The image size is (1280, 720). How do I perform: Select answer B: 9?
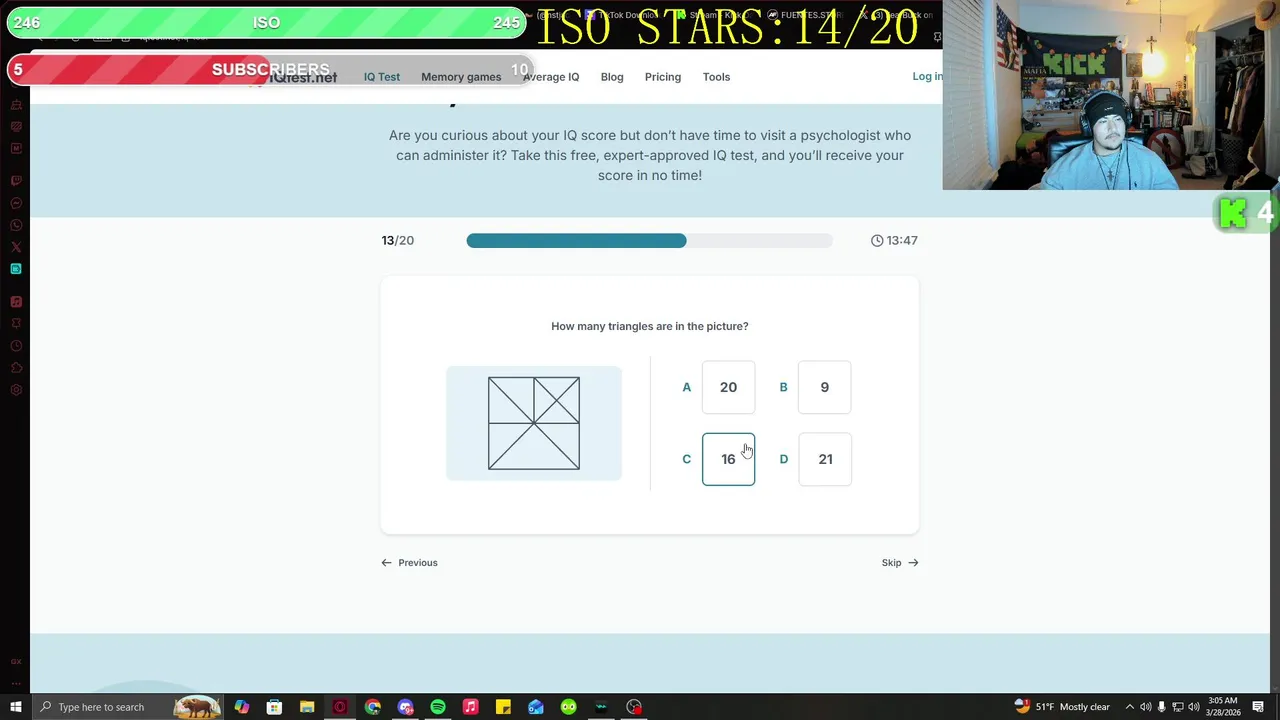824,387
